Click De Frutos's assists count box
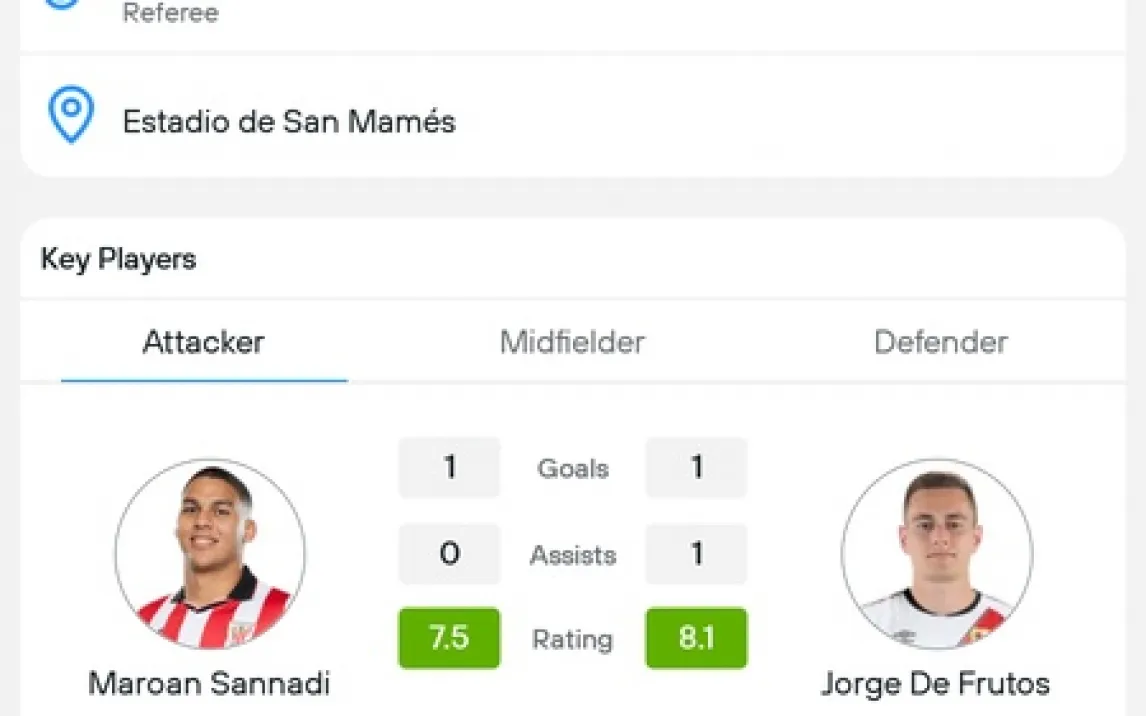1146x716 pixels. (696, 554)
